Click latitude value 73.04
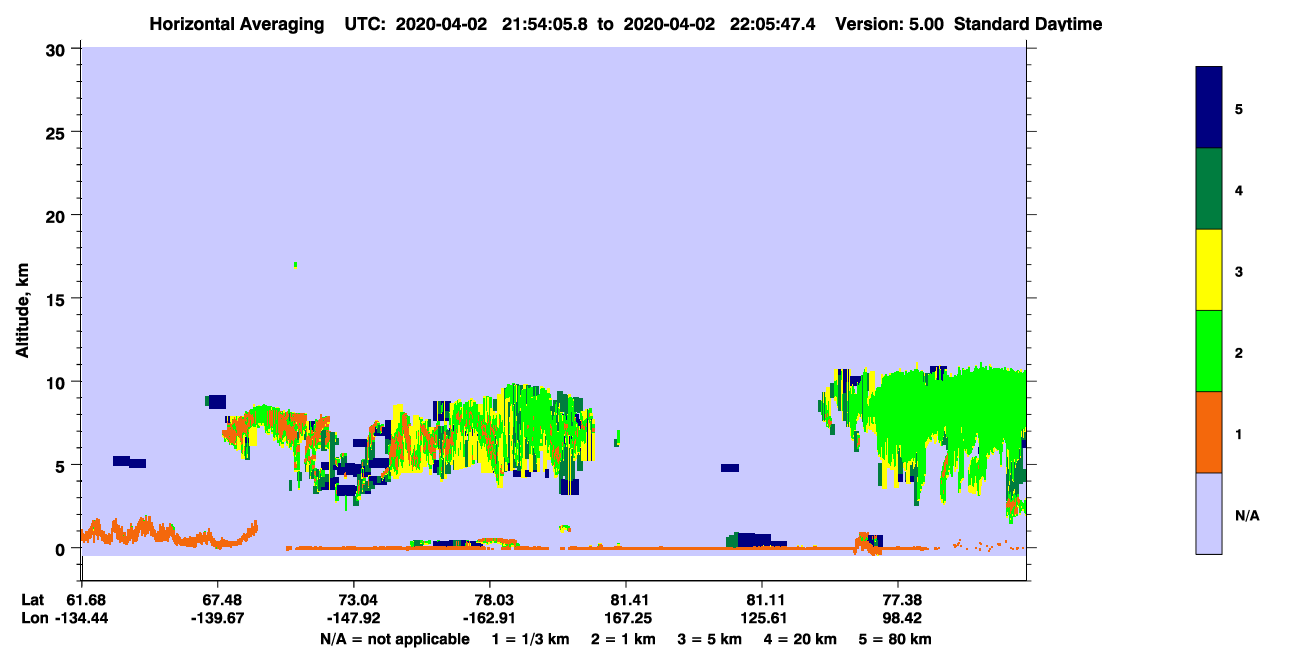The image size is (1300, 667). click(353, 599)
